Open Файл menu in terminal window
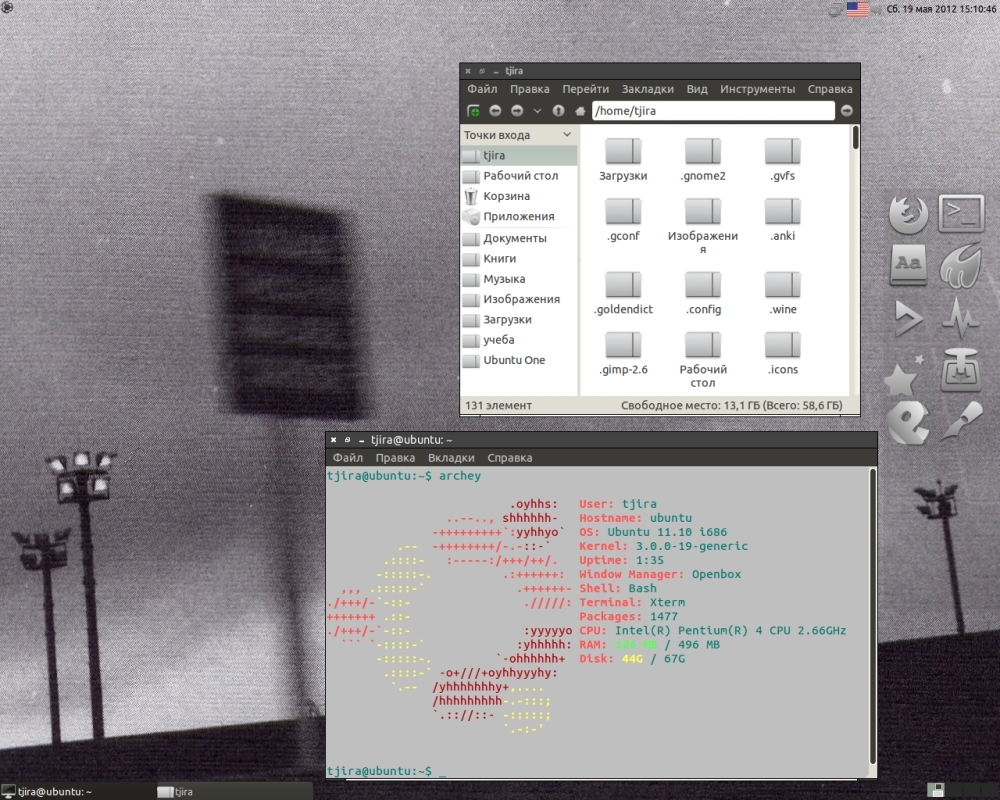 348,458
